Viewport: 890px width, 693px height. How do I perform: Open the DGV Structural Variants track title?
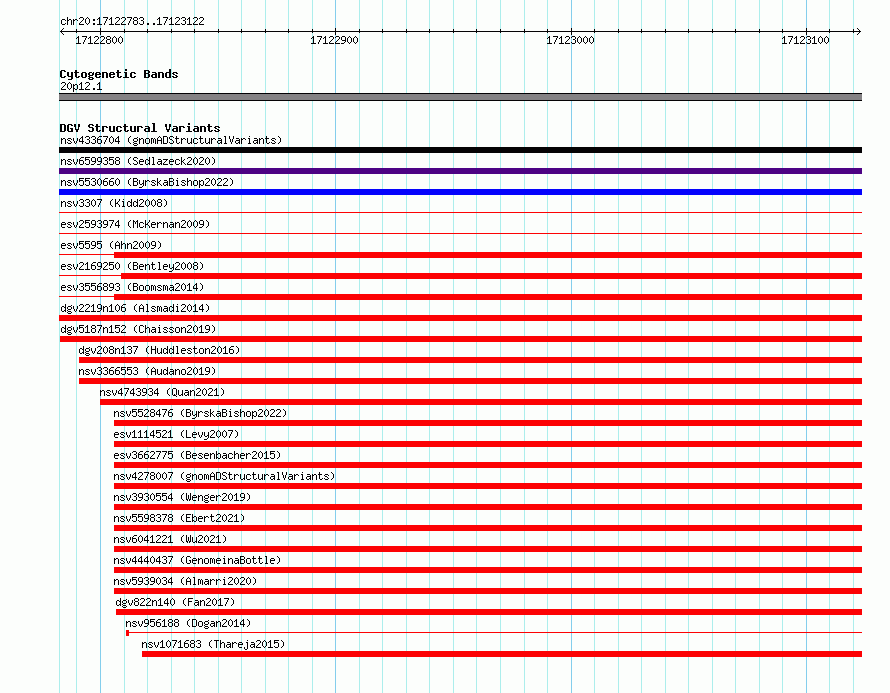[x=140, y=128]
